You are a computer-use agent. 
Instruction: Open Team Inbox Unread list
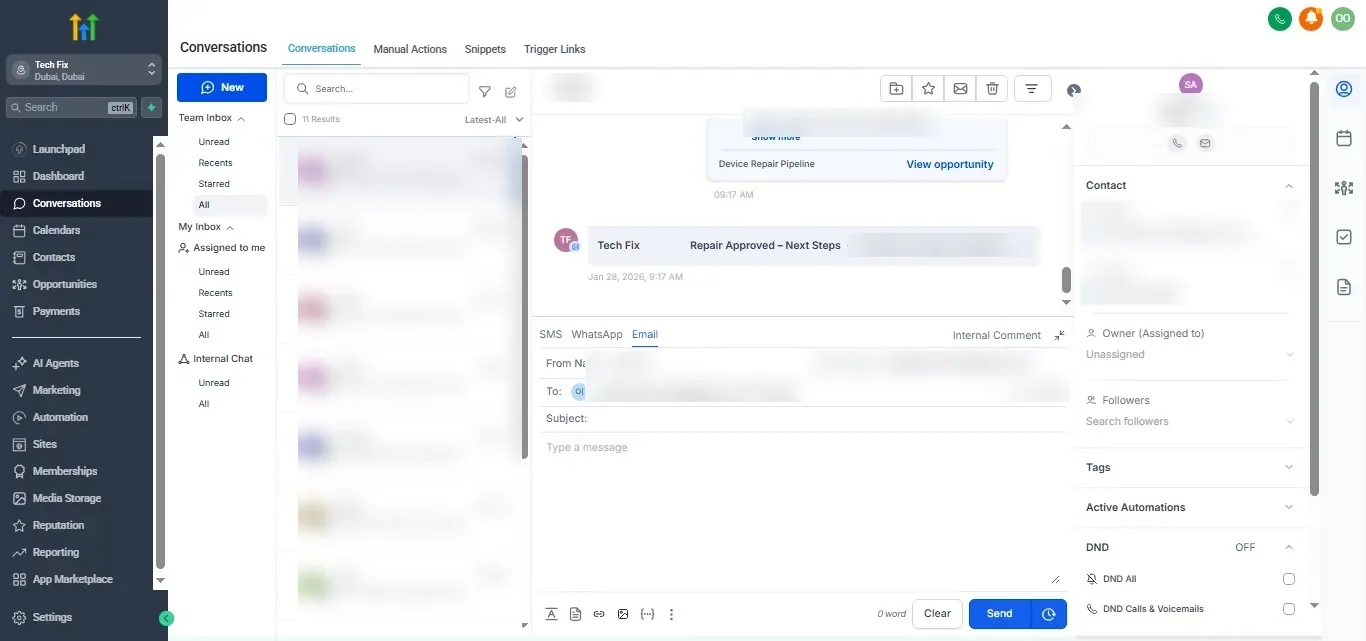point(214,142)
